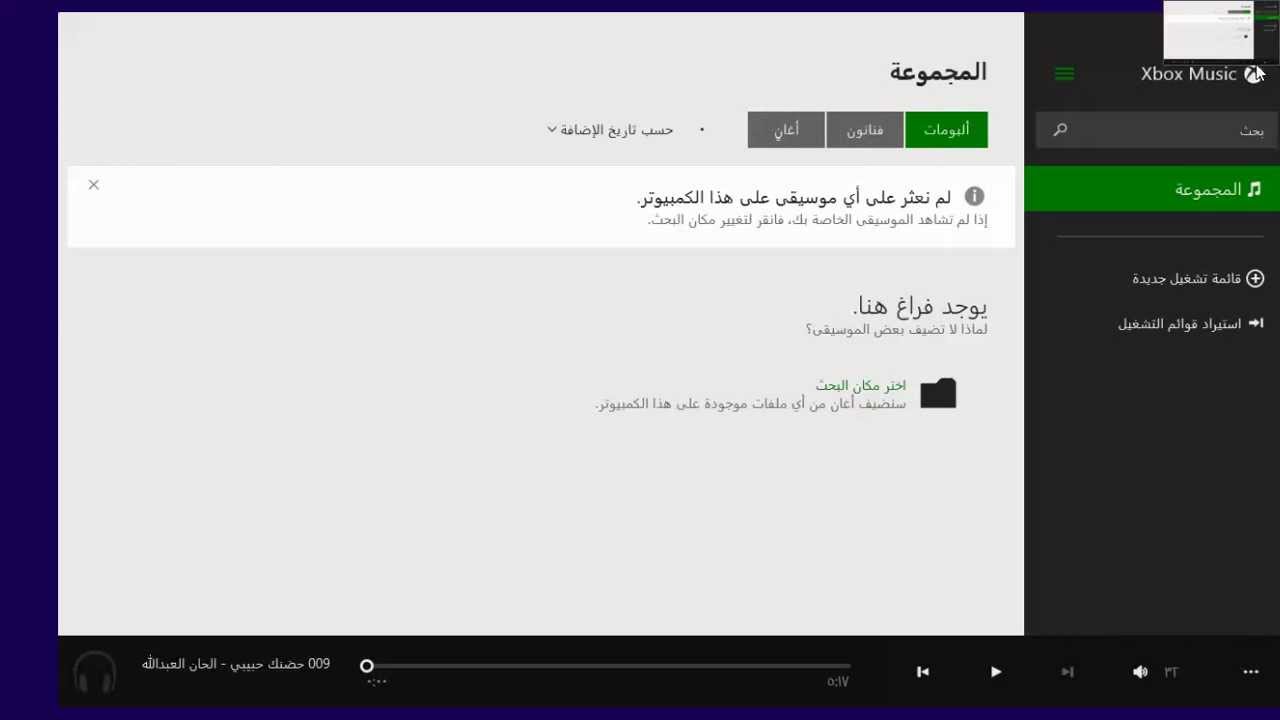The height and width of the screenshot is (720, 1280).
Task: Click the playback seek slider handle
Action: (367, 665)
